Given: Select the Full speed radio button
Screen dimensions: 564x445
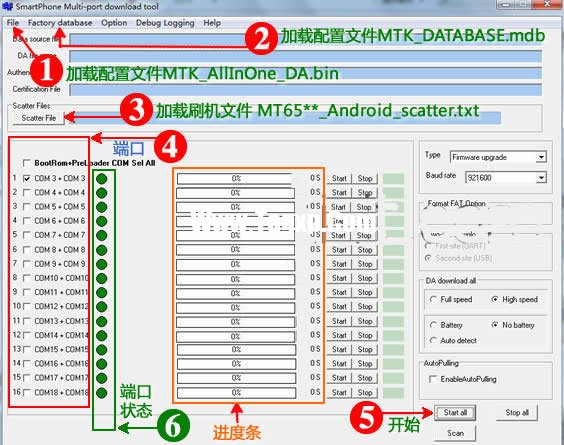Looking at the screenshot, I should (433, 299).
